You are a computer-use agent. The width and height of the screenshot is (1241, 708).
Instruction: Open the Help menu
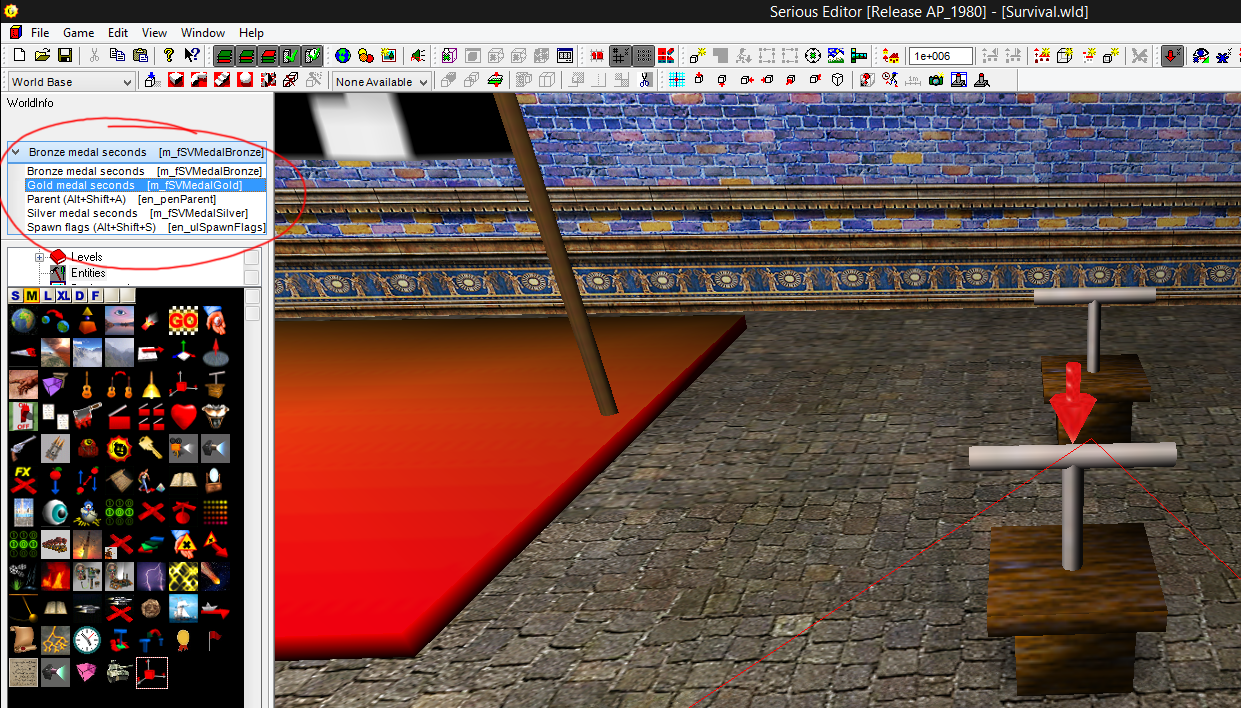(x=251, y=33)
